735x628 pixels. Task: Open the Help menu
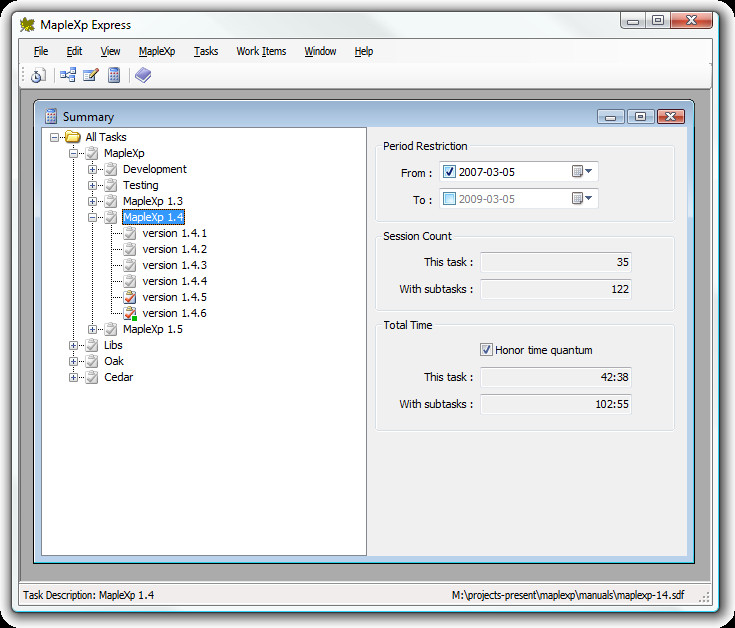364,51
